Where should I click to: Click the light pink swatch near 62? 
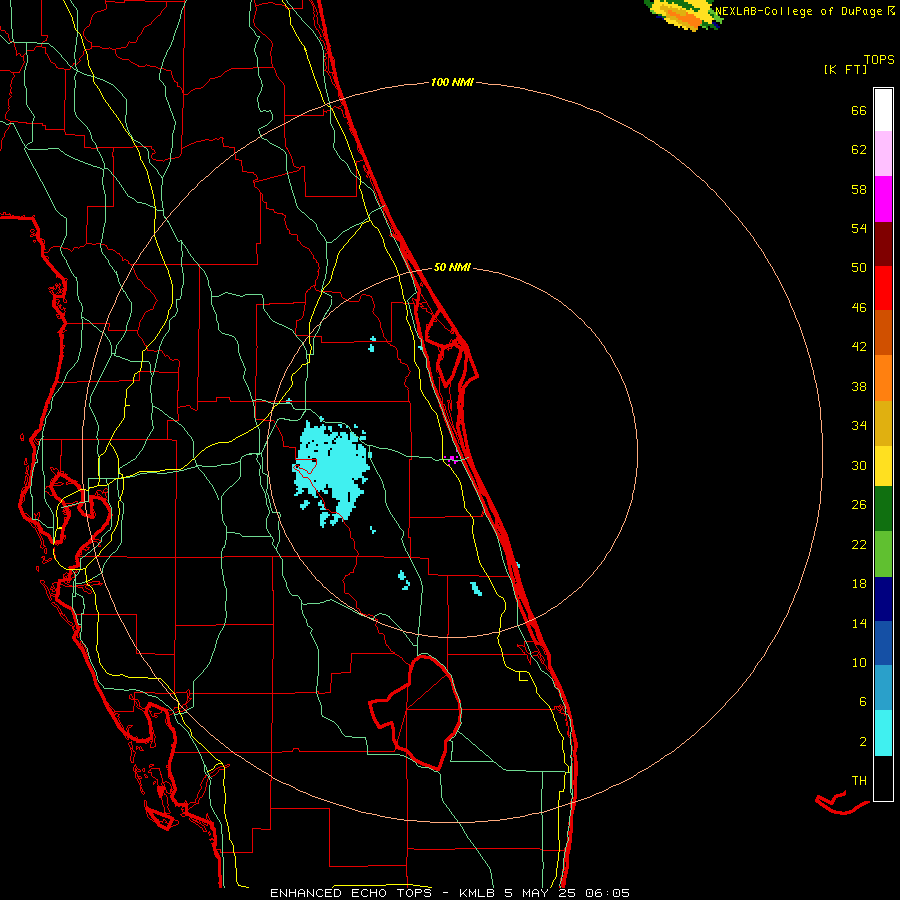(x=883, y=153)
